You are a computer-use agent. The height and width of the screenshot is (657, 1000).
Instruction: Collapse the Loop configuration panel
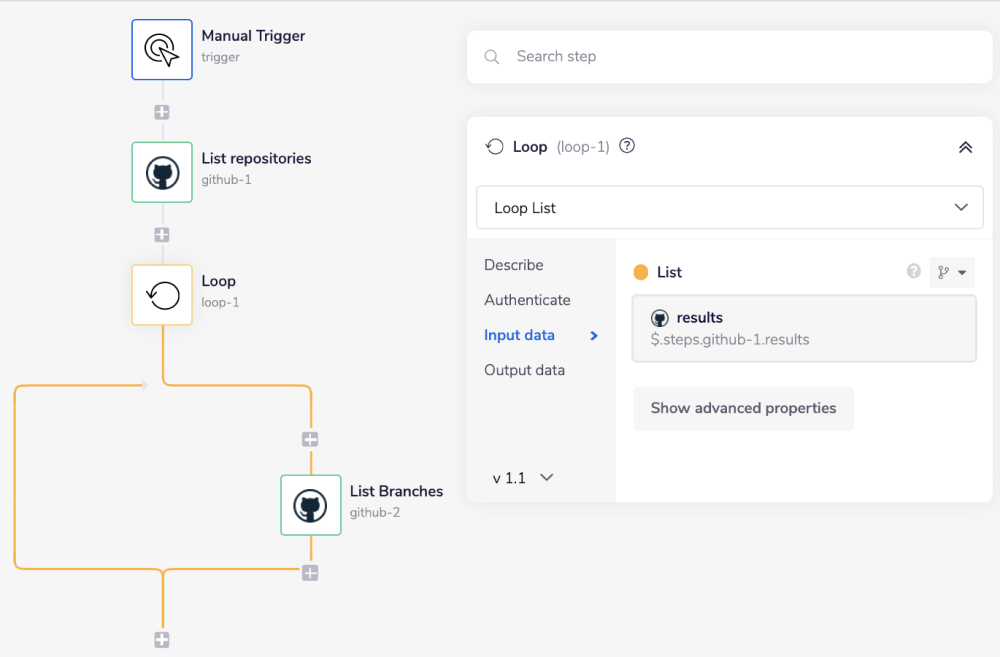pos(965,146)
